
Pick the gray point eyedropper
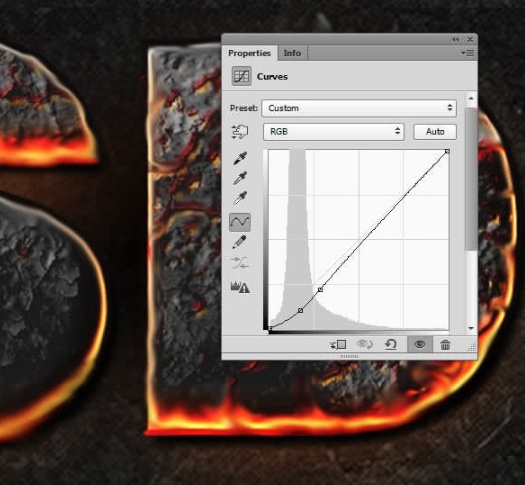(240, 178)
